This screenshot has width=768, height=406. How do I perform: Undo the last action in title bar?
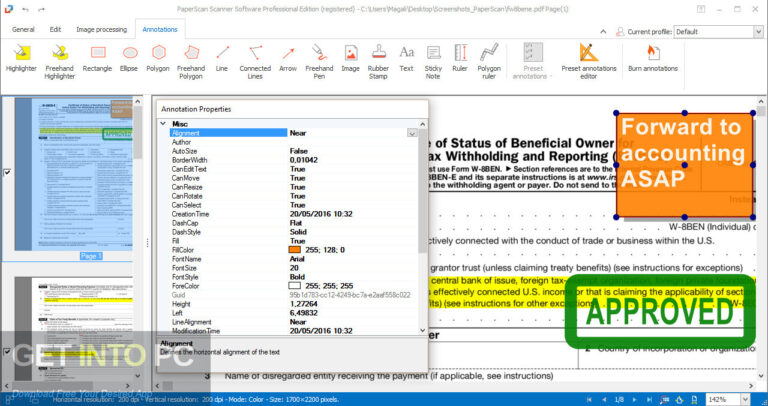click(25, 9)
